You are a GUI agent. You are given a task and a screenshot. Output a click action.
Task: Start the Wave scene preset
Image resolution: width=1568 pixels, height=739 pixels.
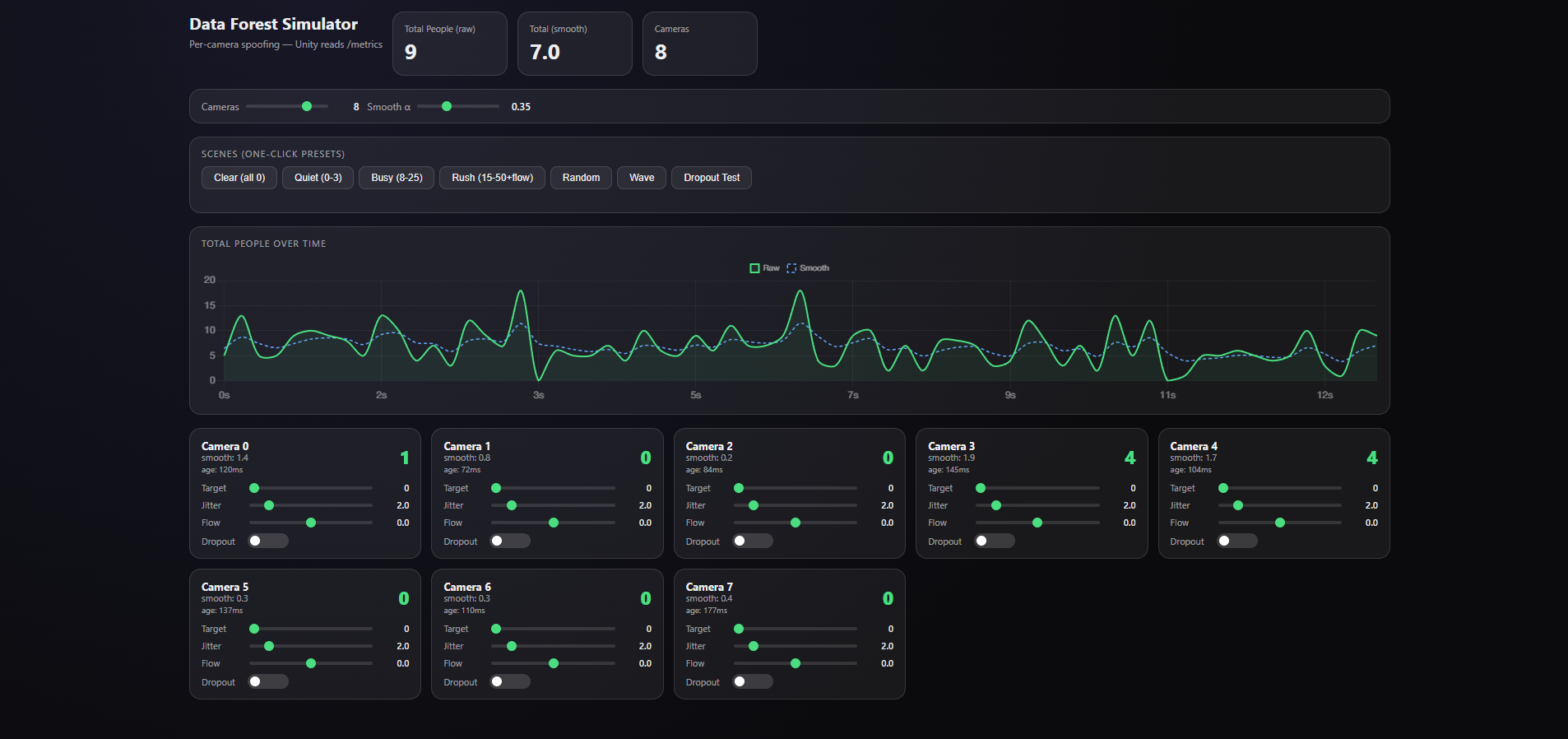click(x=642, y=178)
